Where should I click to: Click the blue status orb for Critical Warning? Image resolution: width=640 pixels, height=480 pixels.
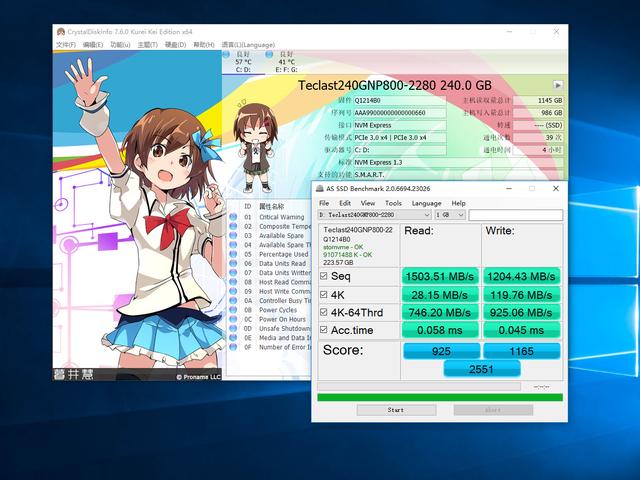(x=233, y=217)
